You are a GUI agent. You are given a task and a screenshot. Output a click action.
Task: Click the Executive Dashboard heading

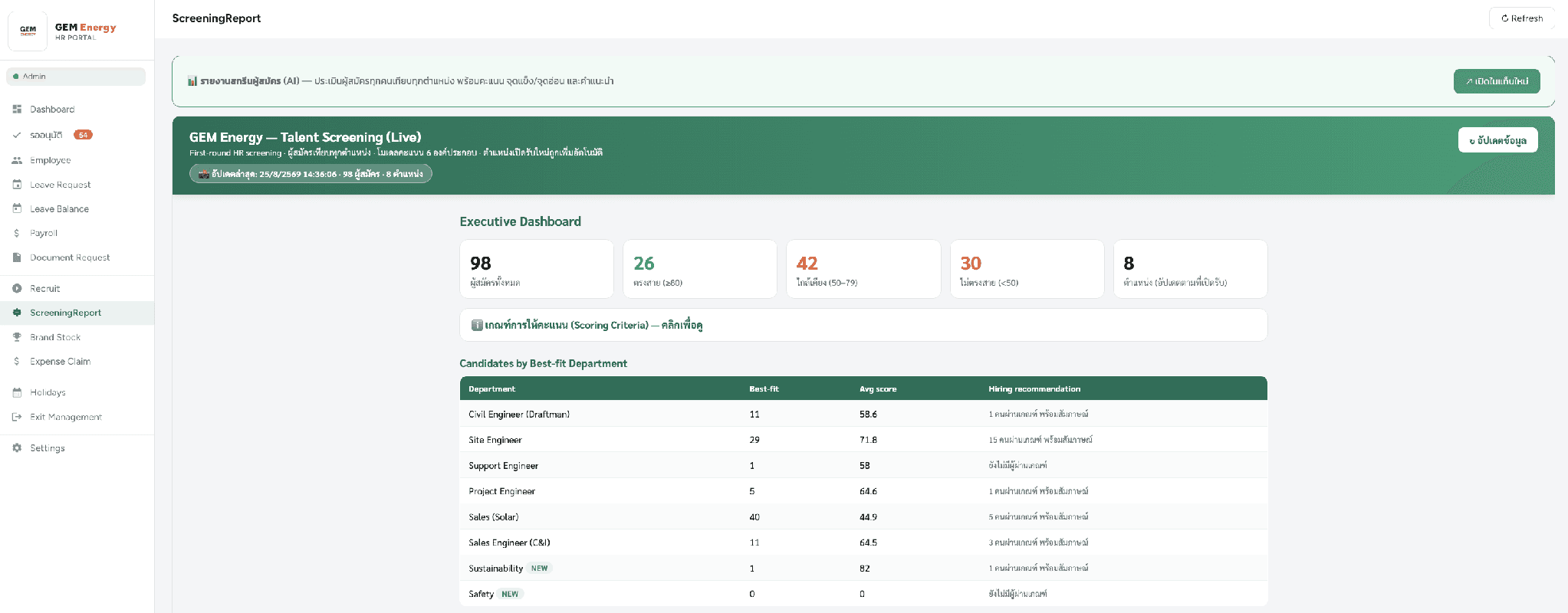pyautogui.click(x=521, y=221)
